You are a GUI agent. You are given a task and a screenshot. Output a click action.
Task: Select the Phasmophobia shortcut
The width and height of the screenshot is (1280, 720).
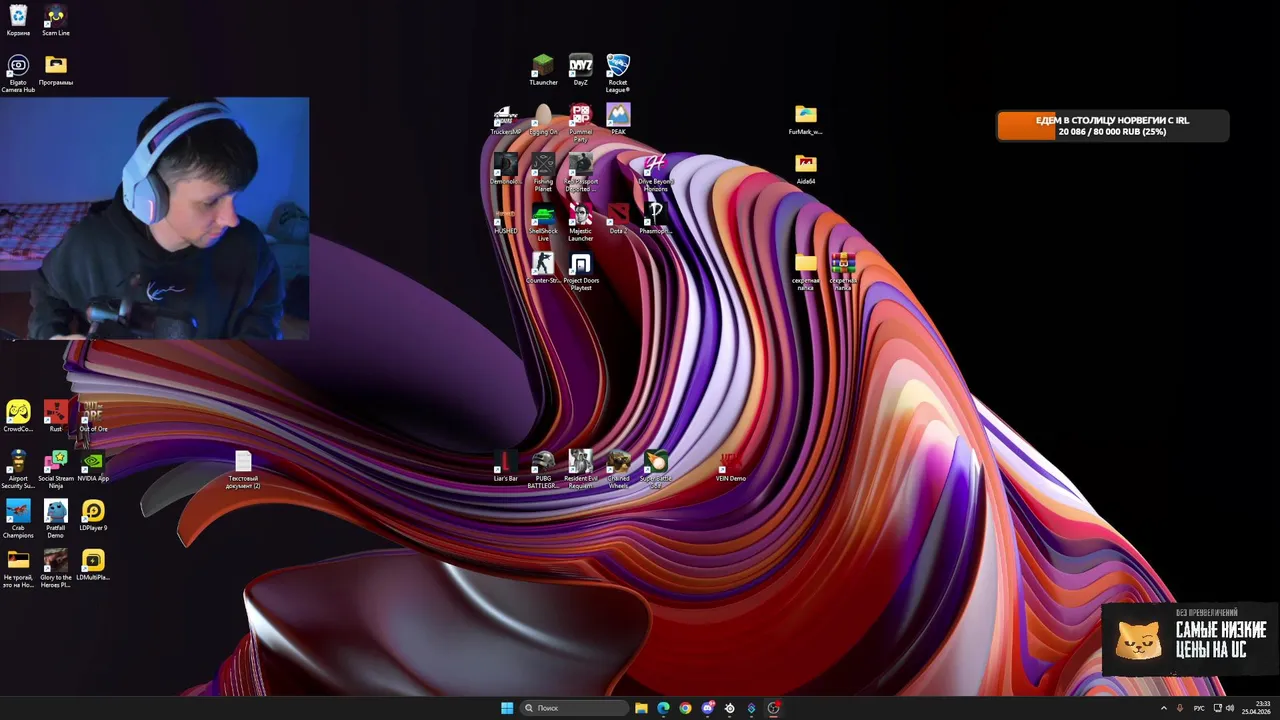[x=655, y=219]
